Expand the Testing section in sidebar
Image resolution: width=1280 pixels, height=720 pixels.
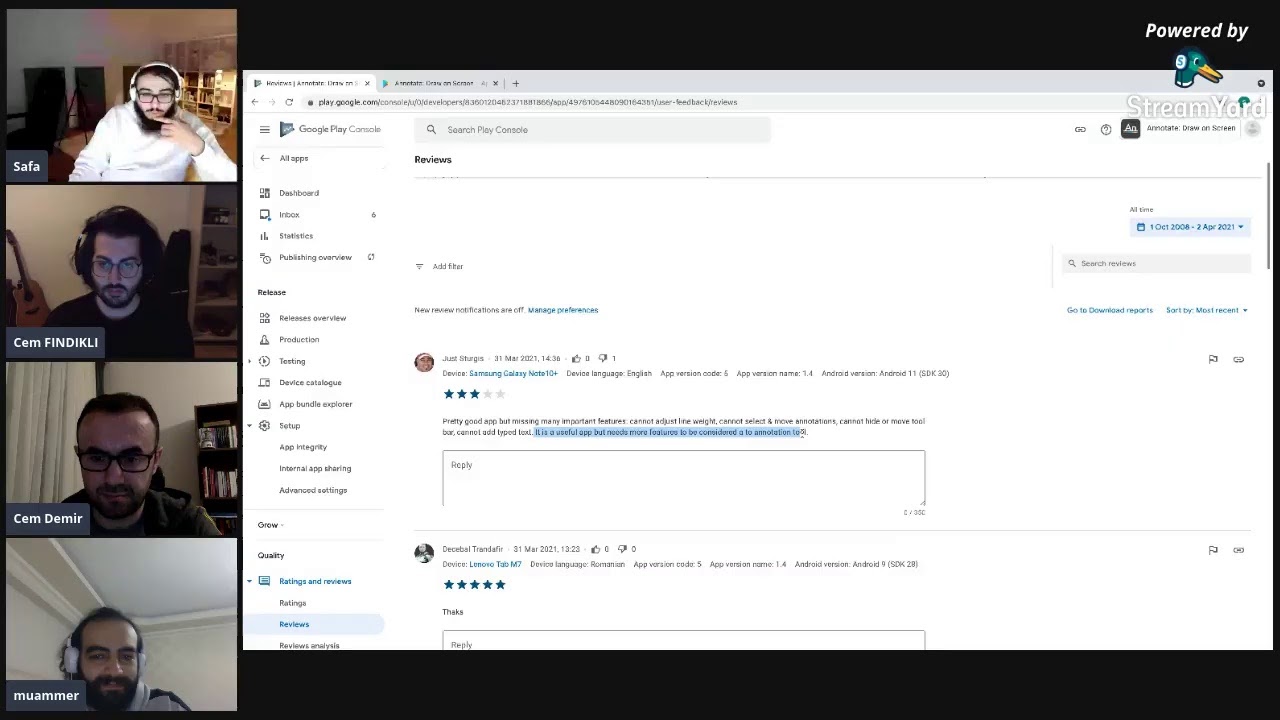click(250, 361)
